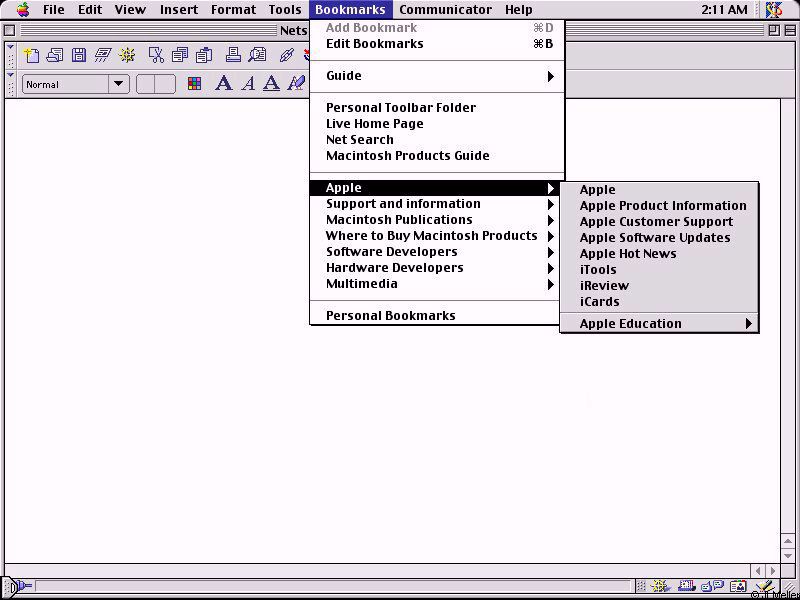Click the Save (floppy disk) icon
Image resolution: width=800 pixels, height=600 pixels.
(78, 55)
